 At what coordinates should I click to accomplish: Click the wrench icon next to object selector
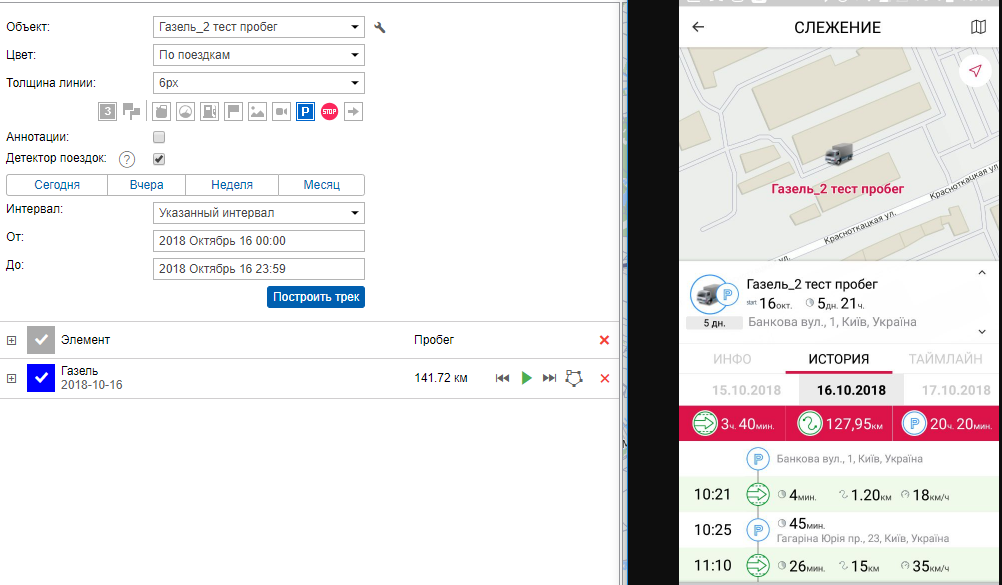pyautogui.click(x=380, y=28)
